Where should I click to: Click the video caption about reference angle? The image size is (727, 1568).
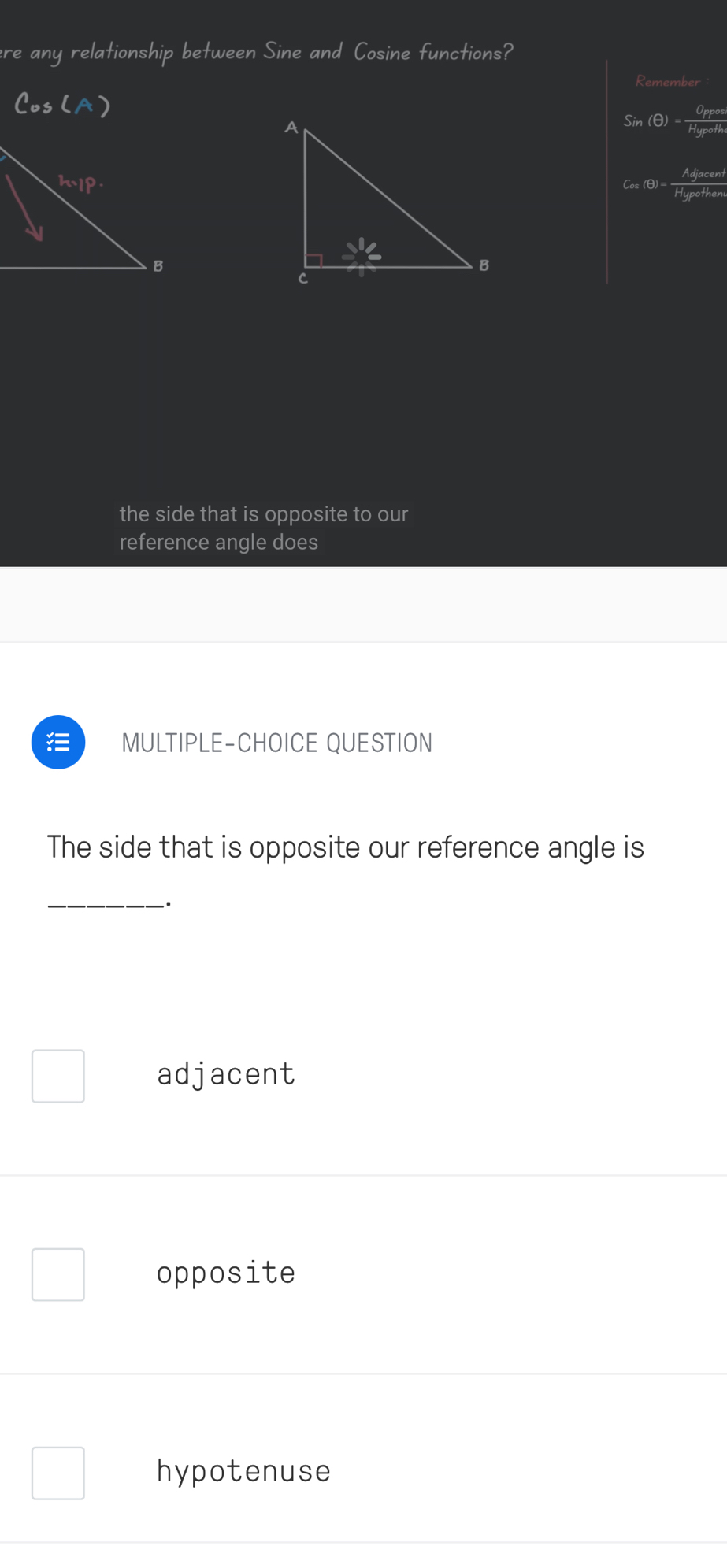263,528
